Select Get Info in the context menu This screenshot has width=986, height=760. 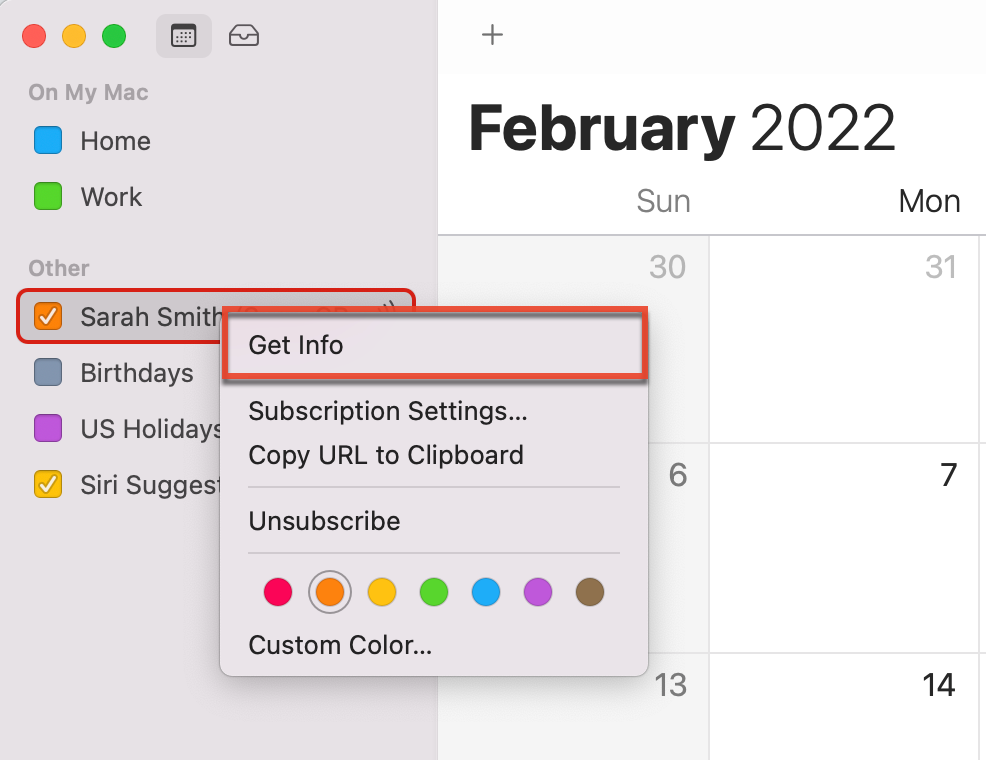pyautogui.click(x=295, y=345)
